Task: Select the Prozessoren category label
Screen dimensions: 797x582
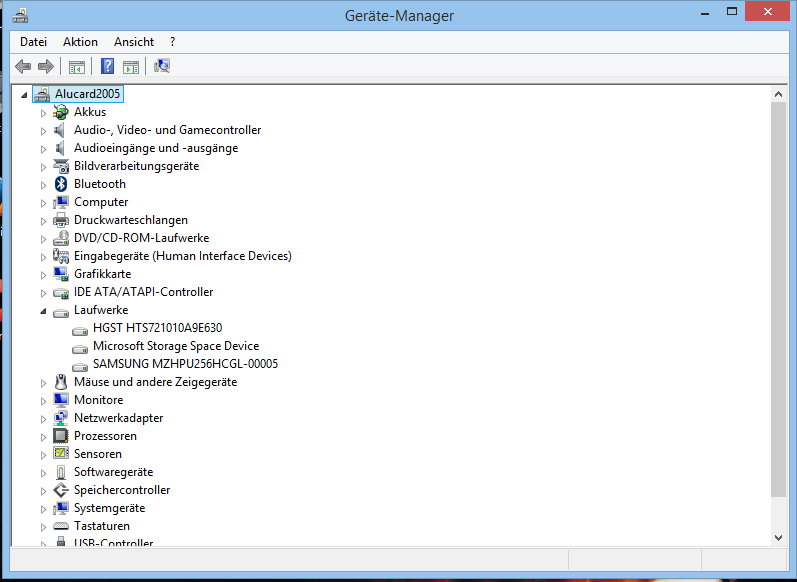Action: click(x=105, y=436)
